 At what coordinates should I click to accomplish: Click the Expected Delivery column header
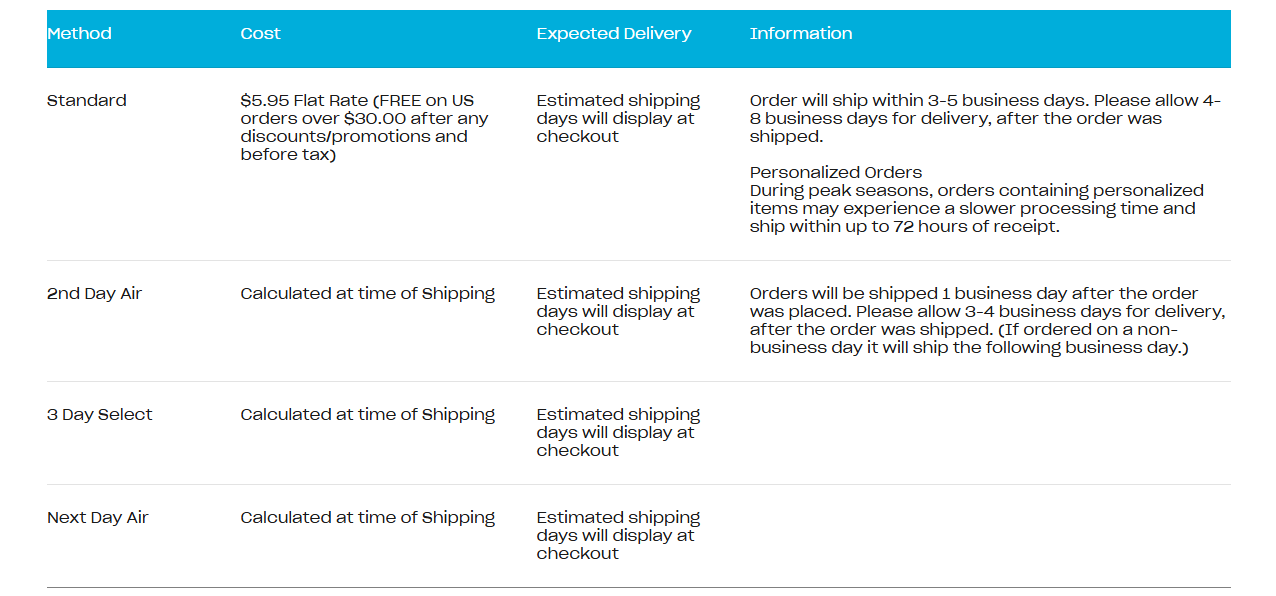point(613,34)
